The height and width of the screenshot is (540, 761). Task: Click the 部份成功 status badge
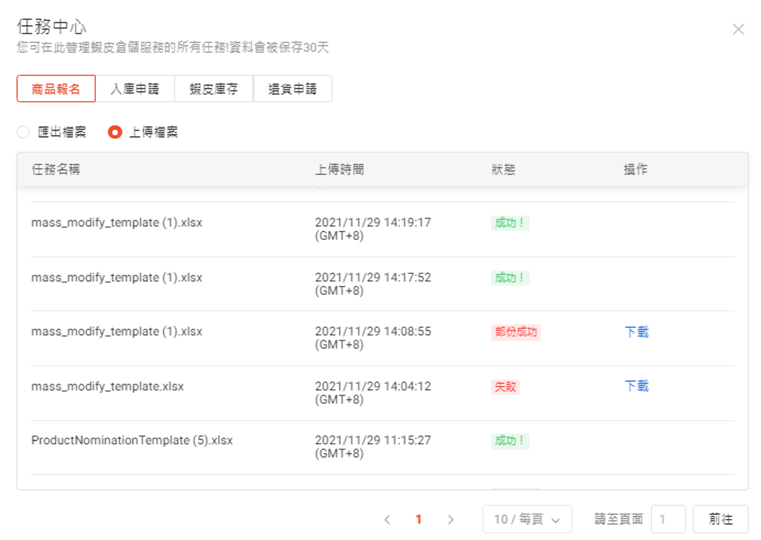pyautogui.click(x=516, y=332)
